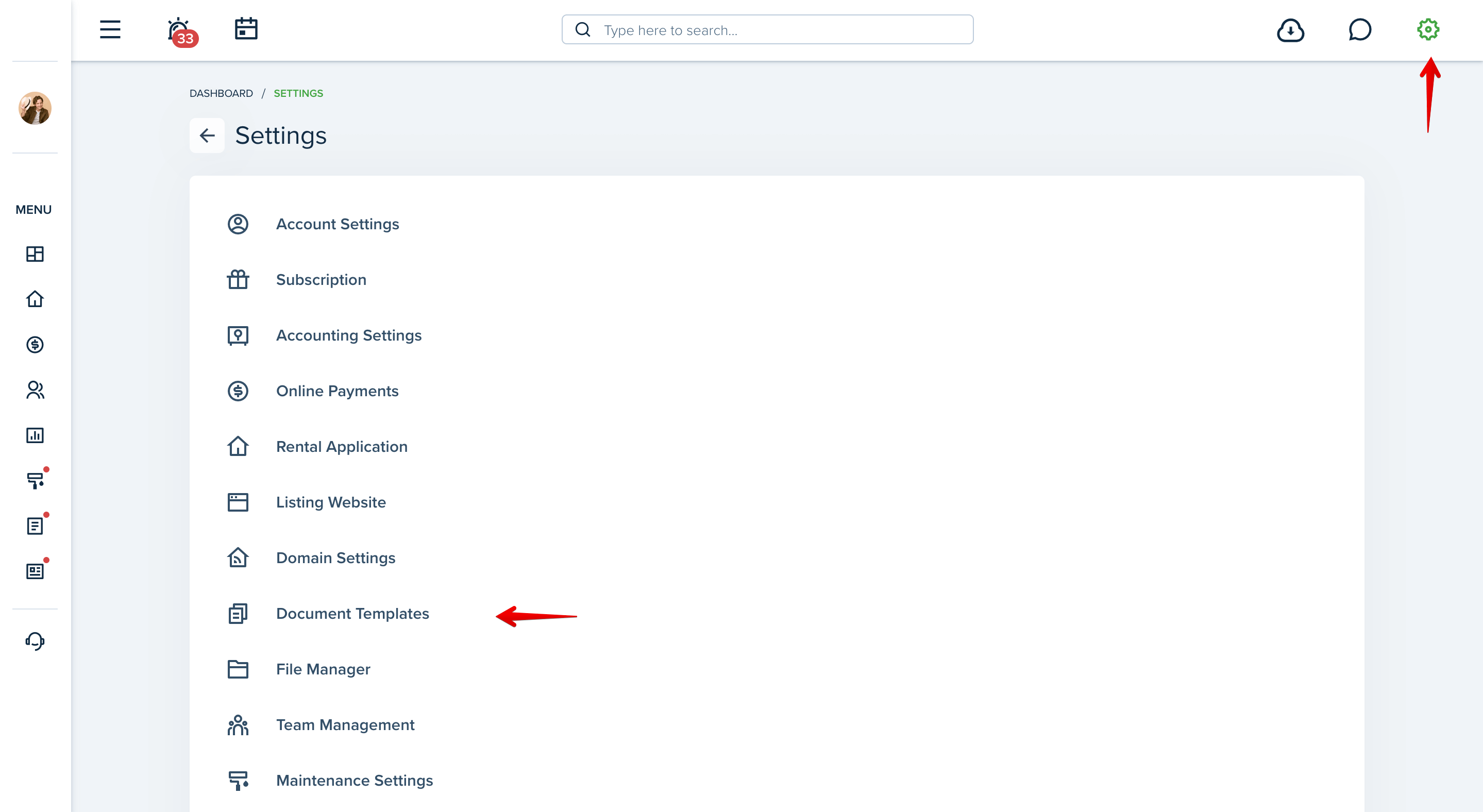This screenshot has height=812, width=1483.
Task: Click the Account Settings person icon
Action: [238, 224]
